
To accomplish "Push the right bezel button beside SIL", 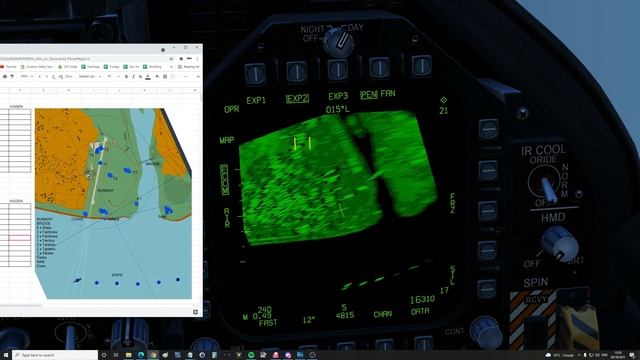I will point(487,289).
